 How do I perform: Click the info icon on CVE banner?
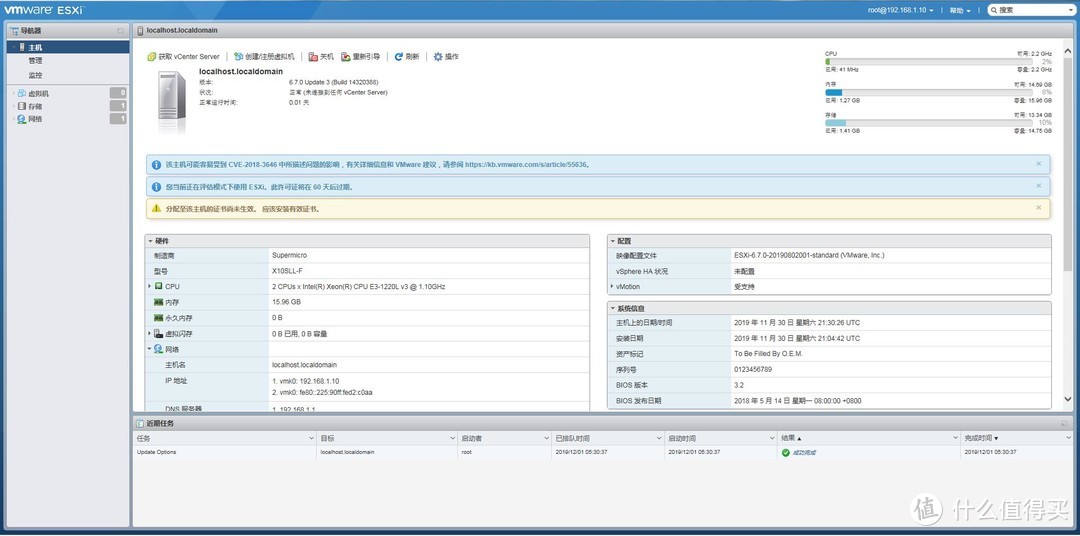coord(156,165)
